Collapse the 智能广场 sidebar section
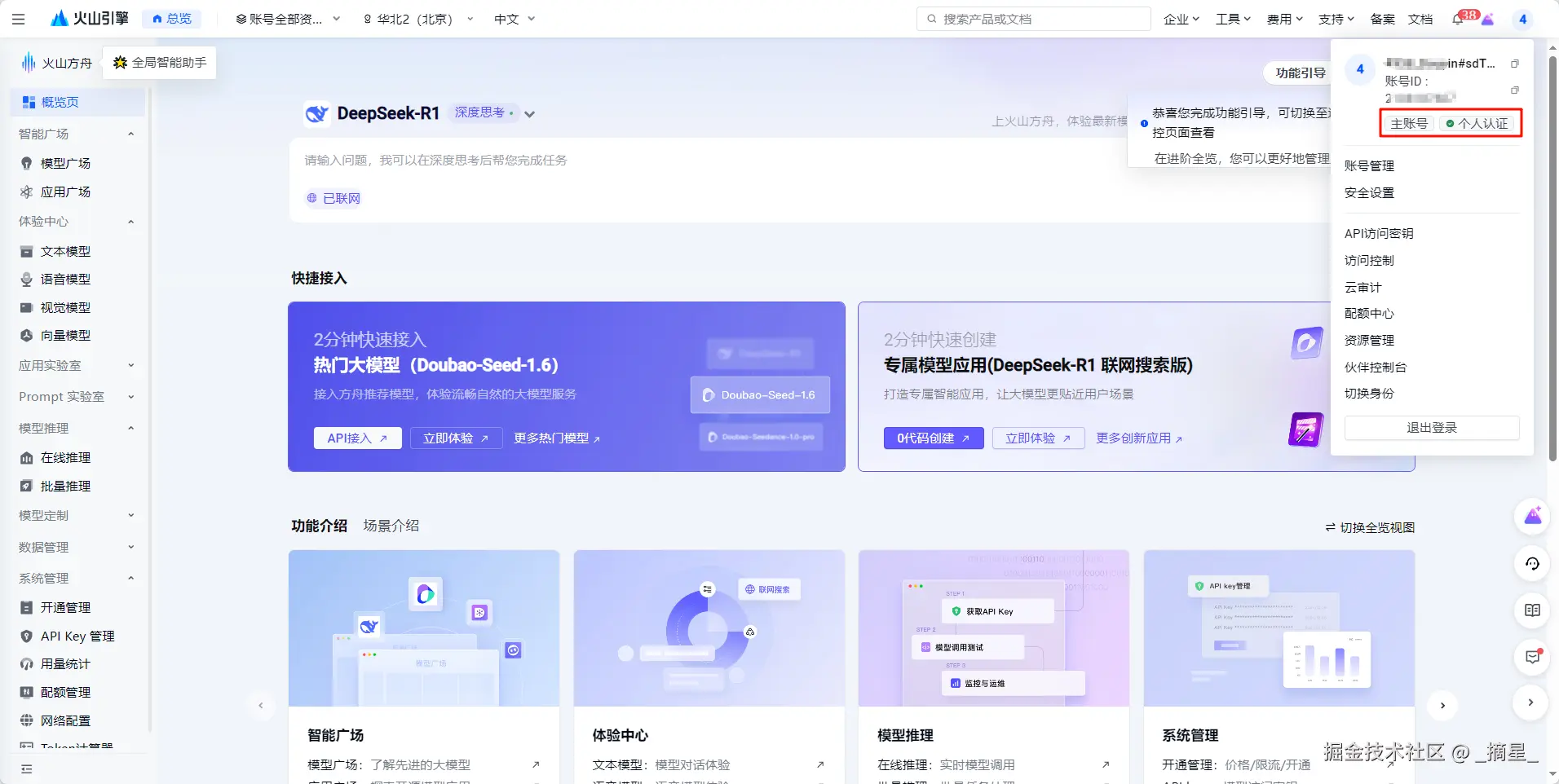This screenshot has height=784, width=1559. pos(130,134)
